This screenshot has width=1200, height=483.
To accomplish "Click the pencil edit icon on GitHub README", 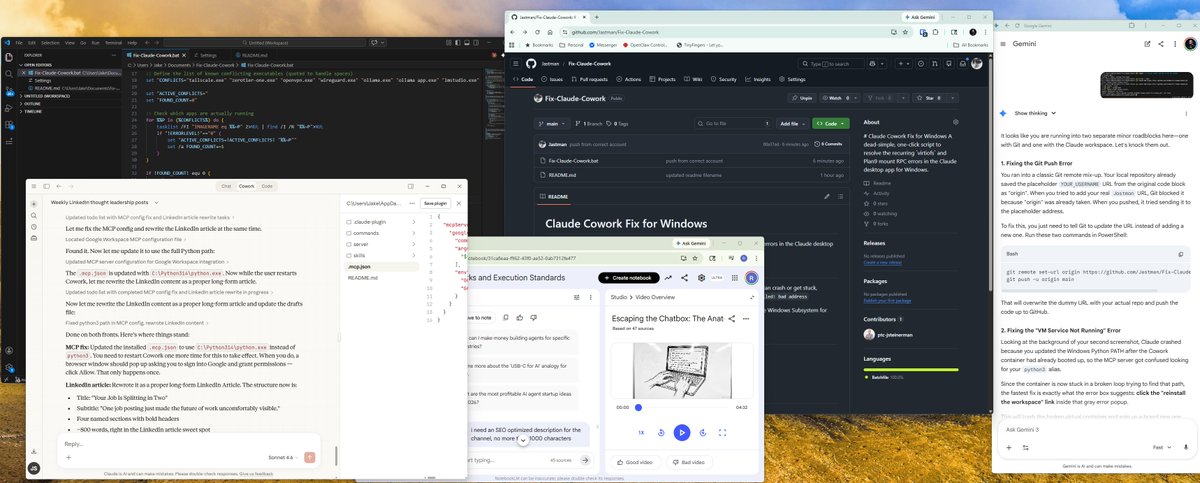I will [827, 197].
